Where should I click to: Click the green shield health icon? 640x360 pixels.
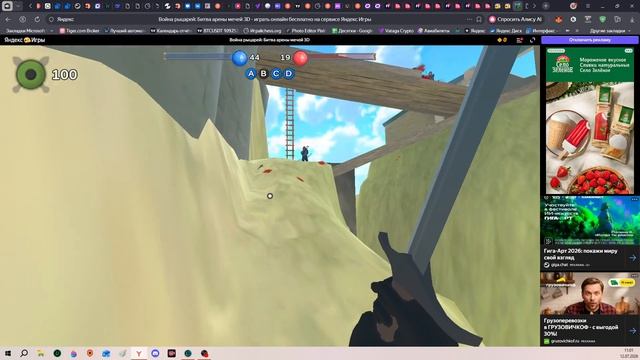pyautogui.click(x=31, y=75)
